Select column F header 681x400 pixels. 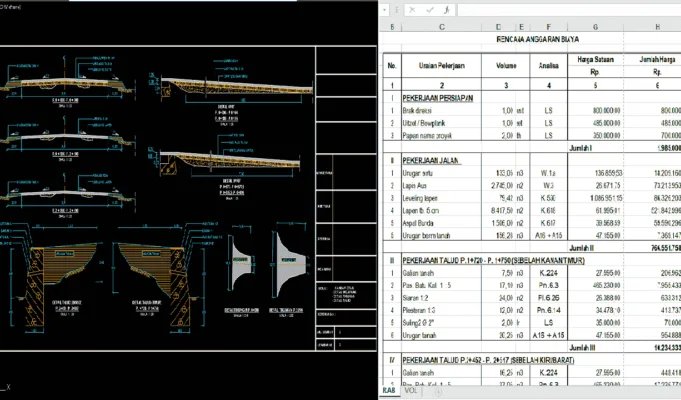[x=549, y=27]
